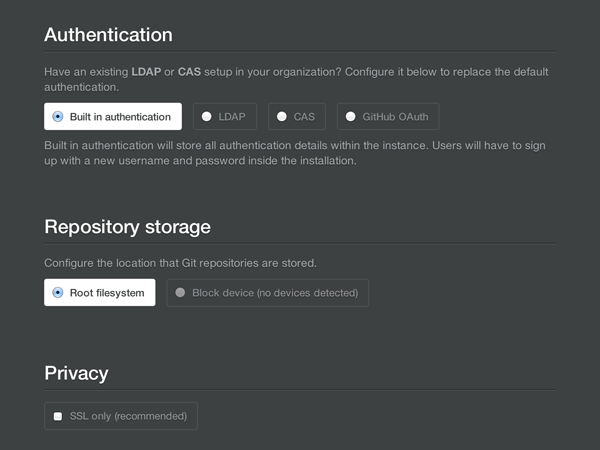Enable the SSL only (recommended) checkbox

tap(58, 416)
